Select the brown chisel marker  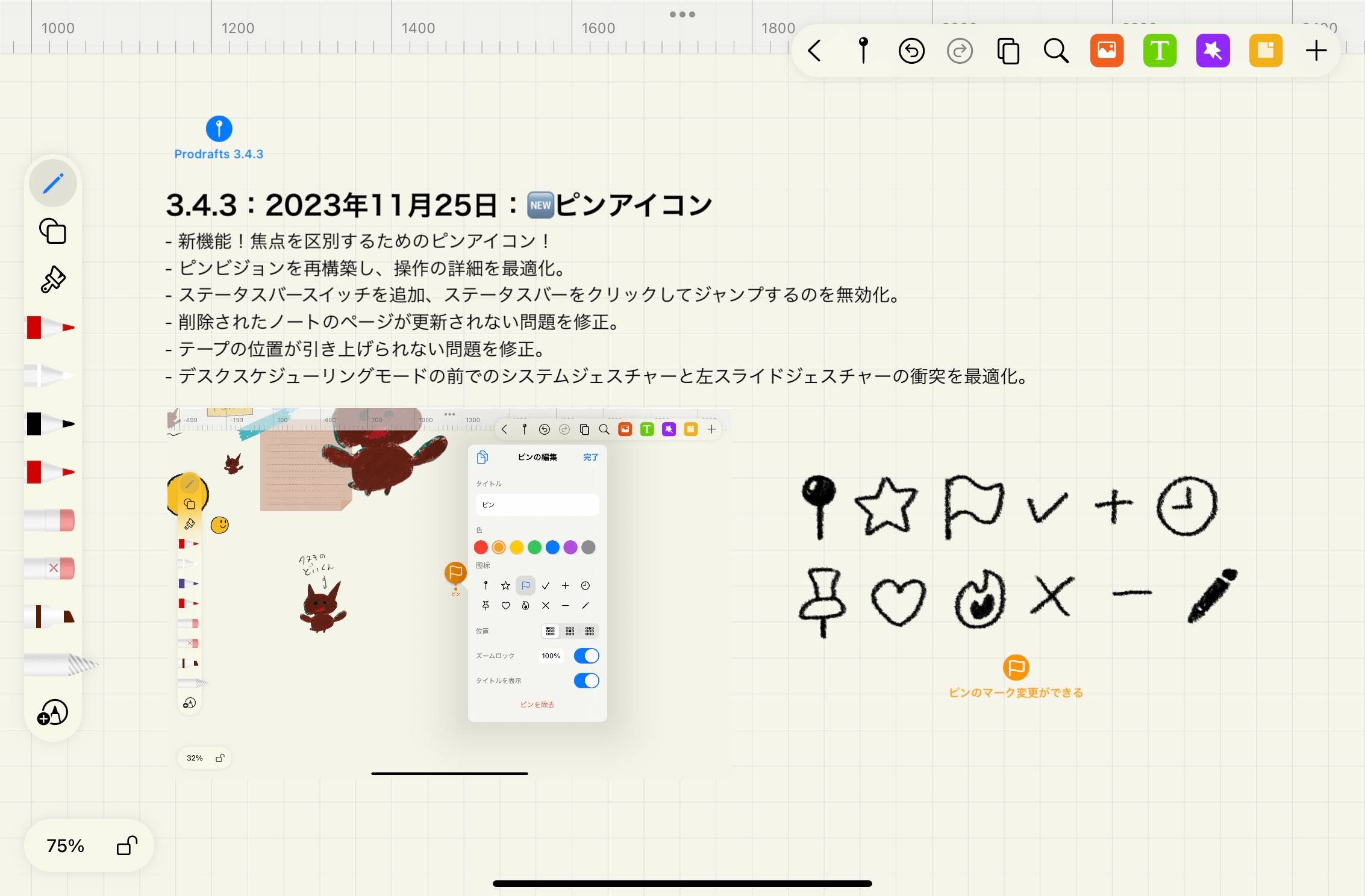click(x=51, y=617)
